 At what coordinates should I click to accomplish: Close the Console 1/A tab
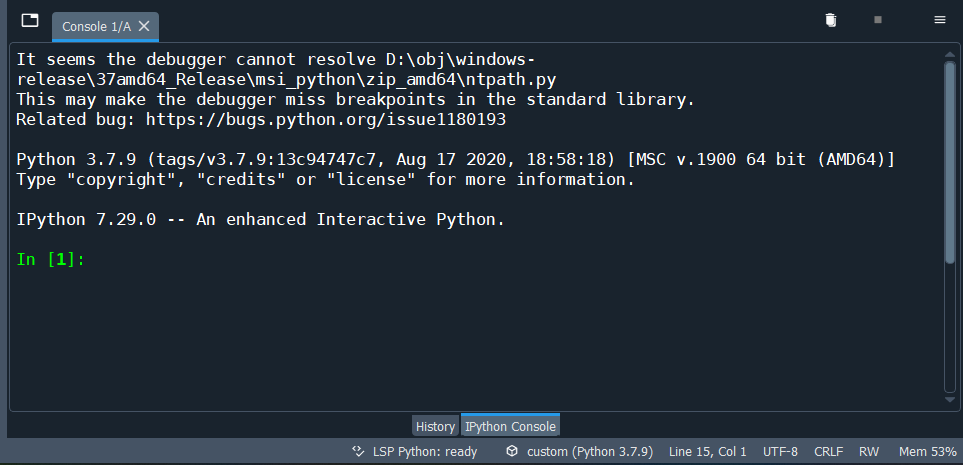point(144,26)
